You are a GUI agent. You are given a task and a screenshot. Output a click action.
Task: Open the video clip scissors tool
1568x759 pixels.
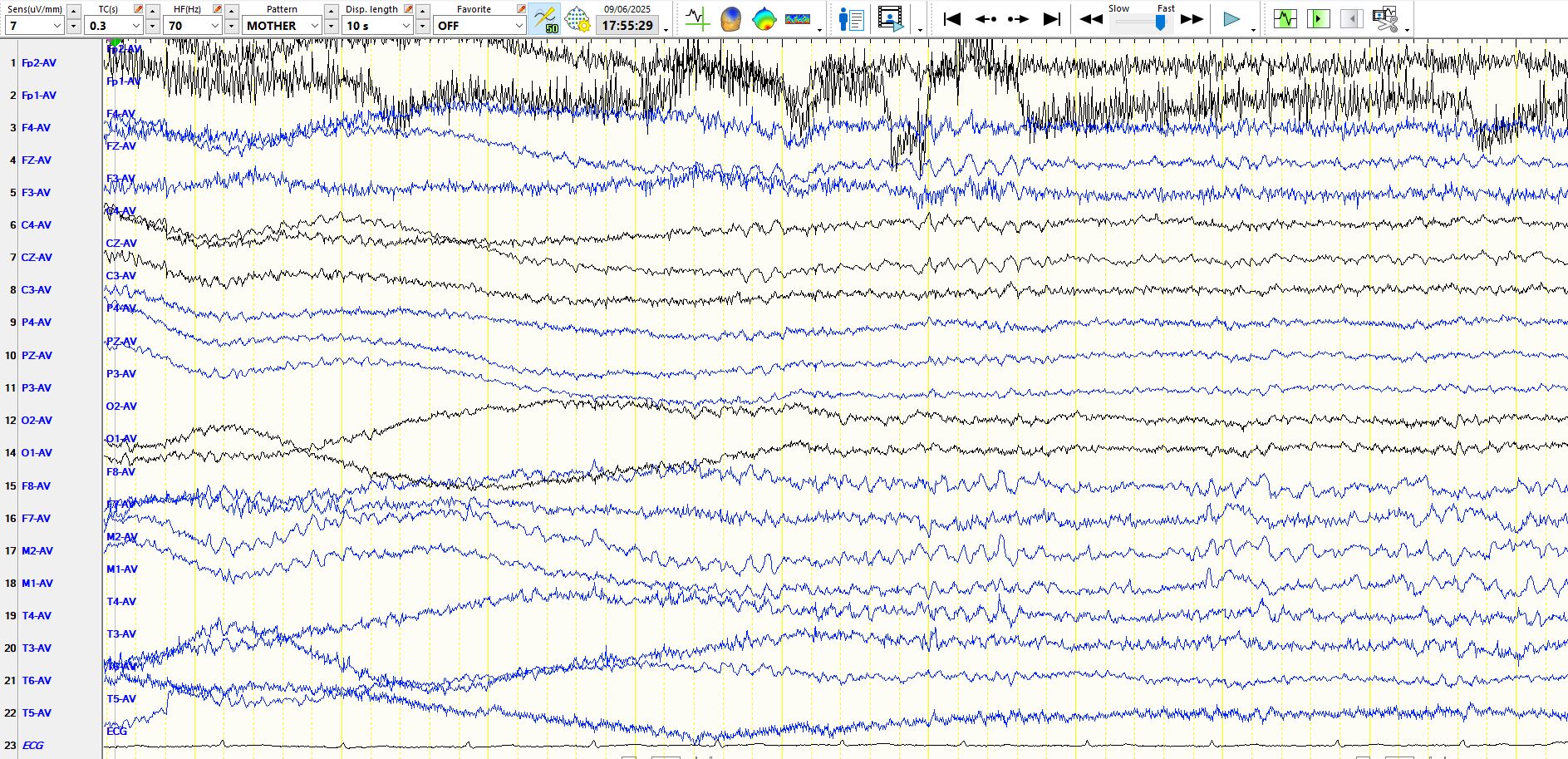(1385, 18)
